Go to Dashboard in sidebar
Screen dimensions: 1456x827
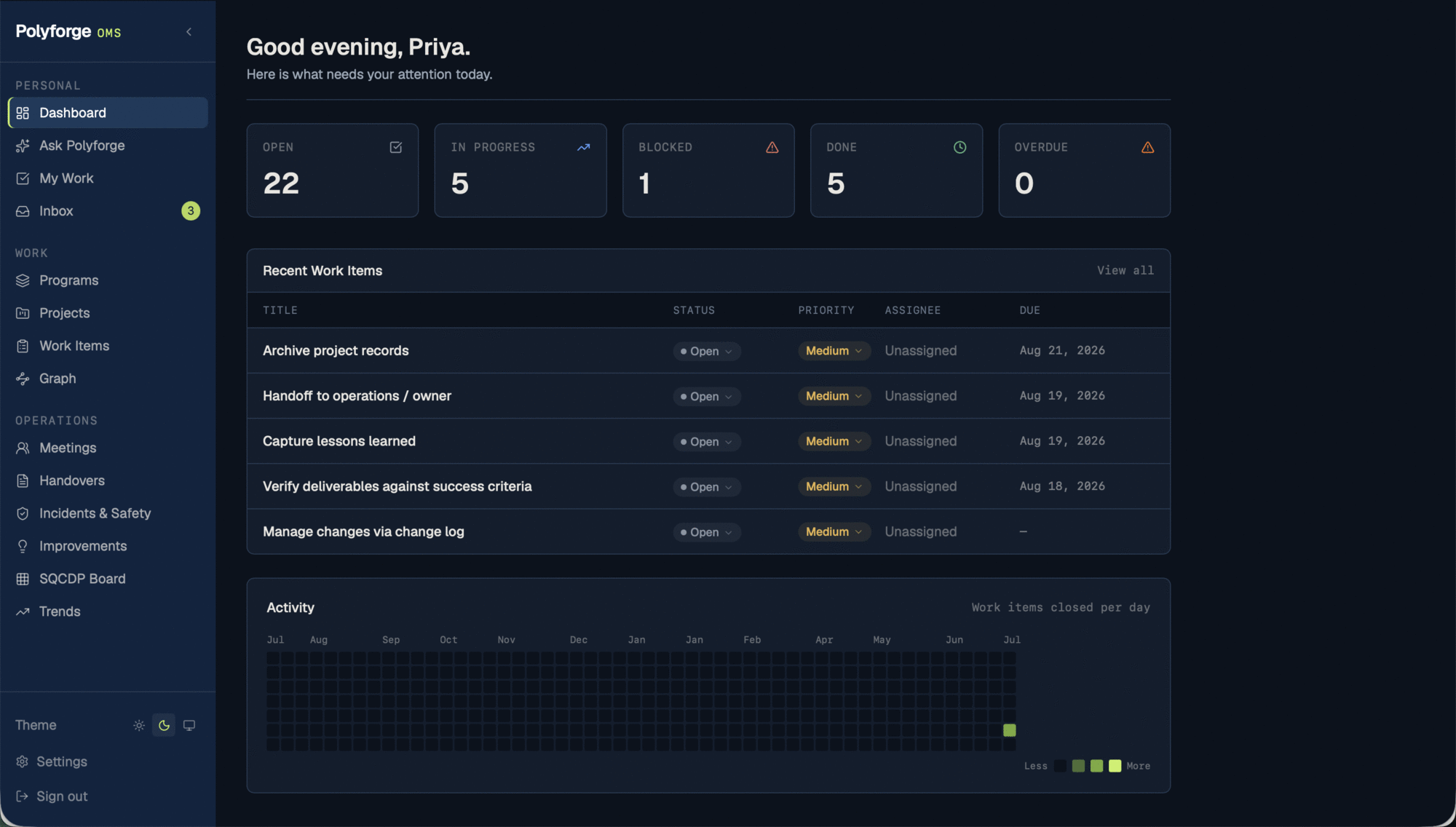click(x=108, y=113)
